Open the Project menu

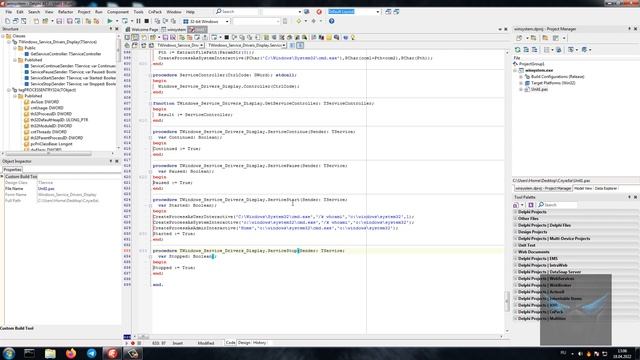click(84, 12)
